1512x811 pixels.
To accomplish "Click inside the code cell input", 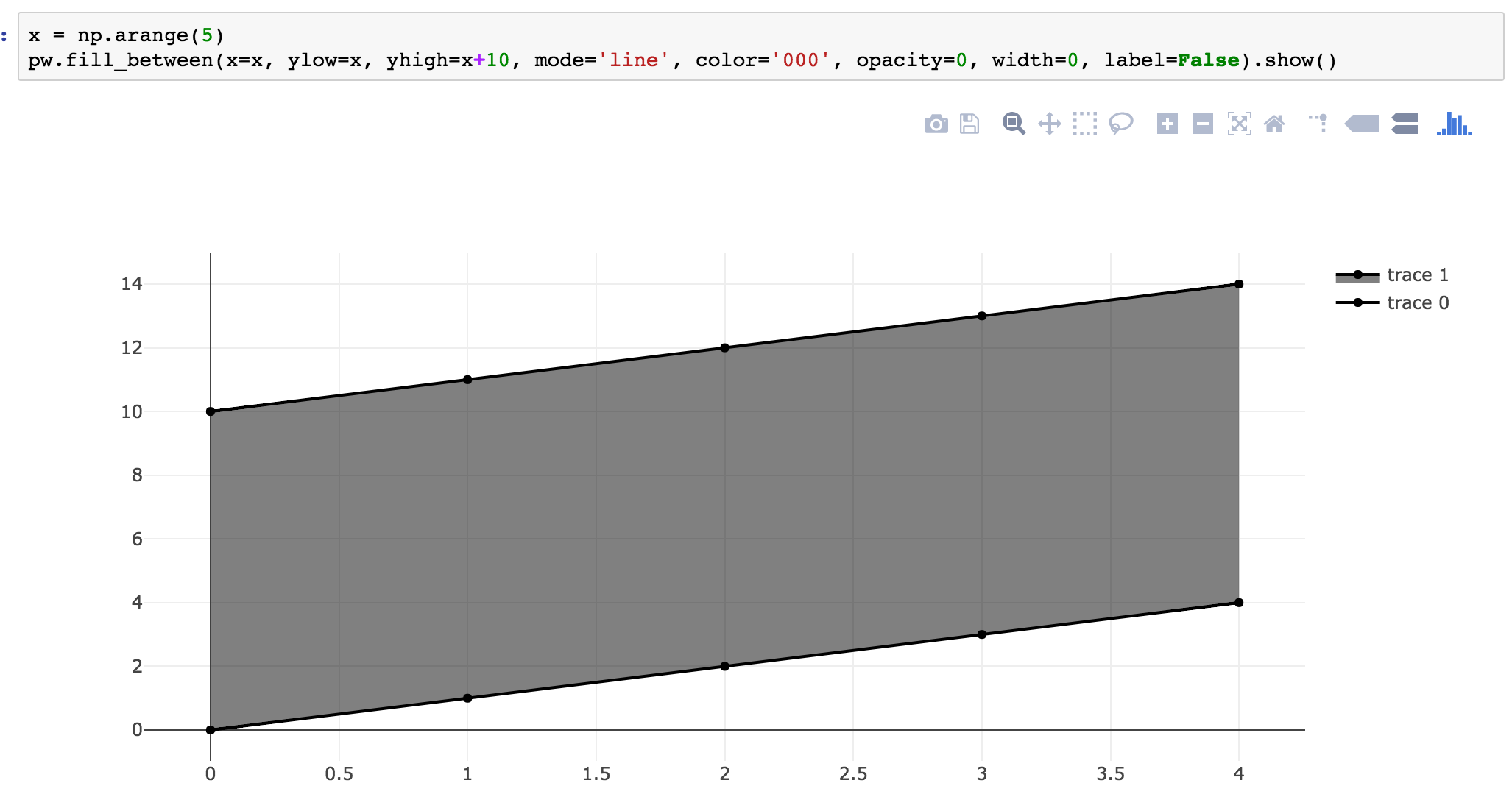I will [736, 48].
